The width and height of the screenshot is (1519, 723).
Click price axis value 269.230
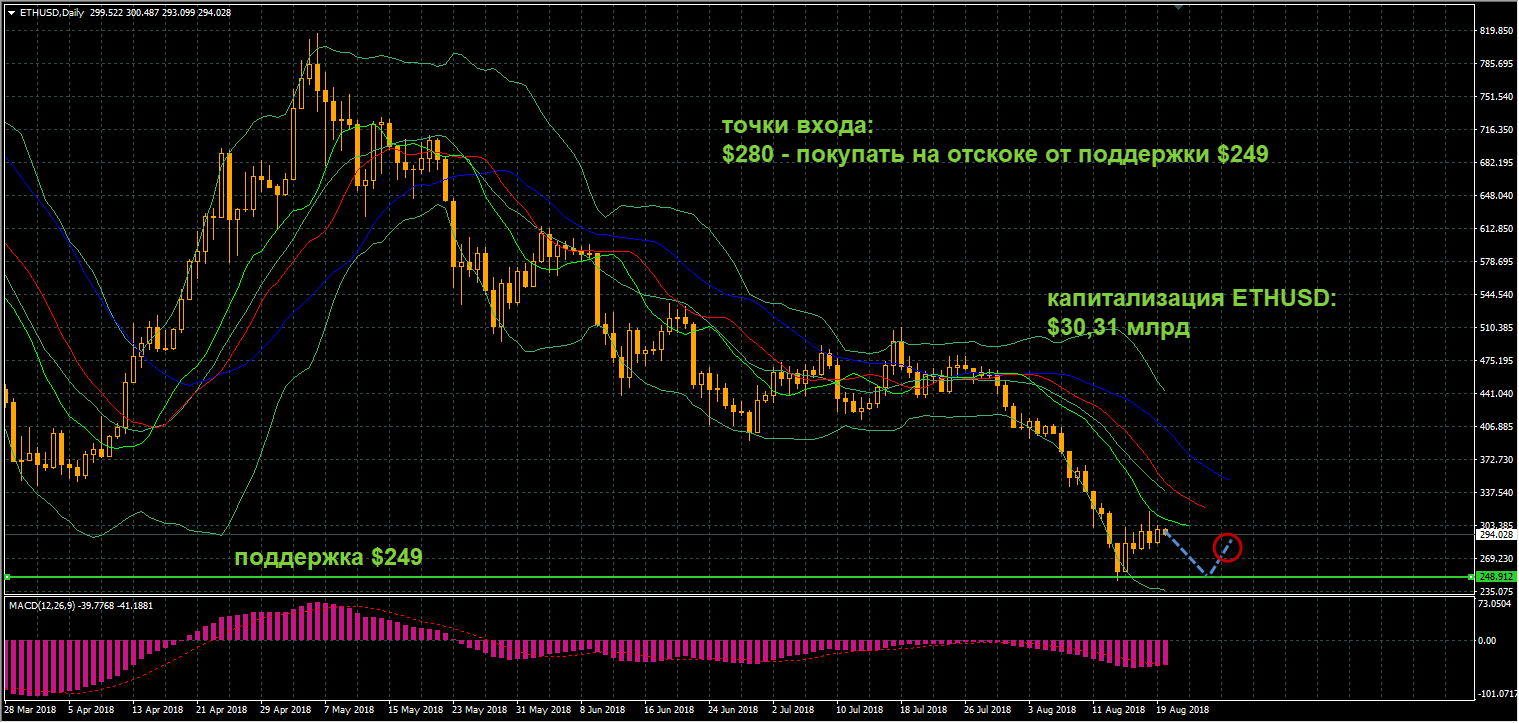pyautogui.click(x=1494, y=559)
